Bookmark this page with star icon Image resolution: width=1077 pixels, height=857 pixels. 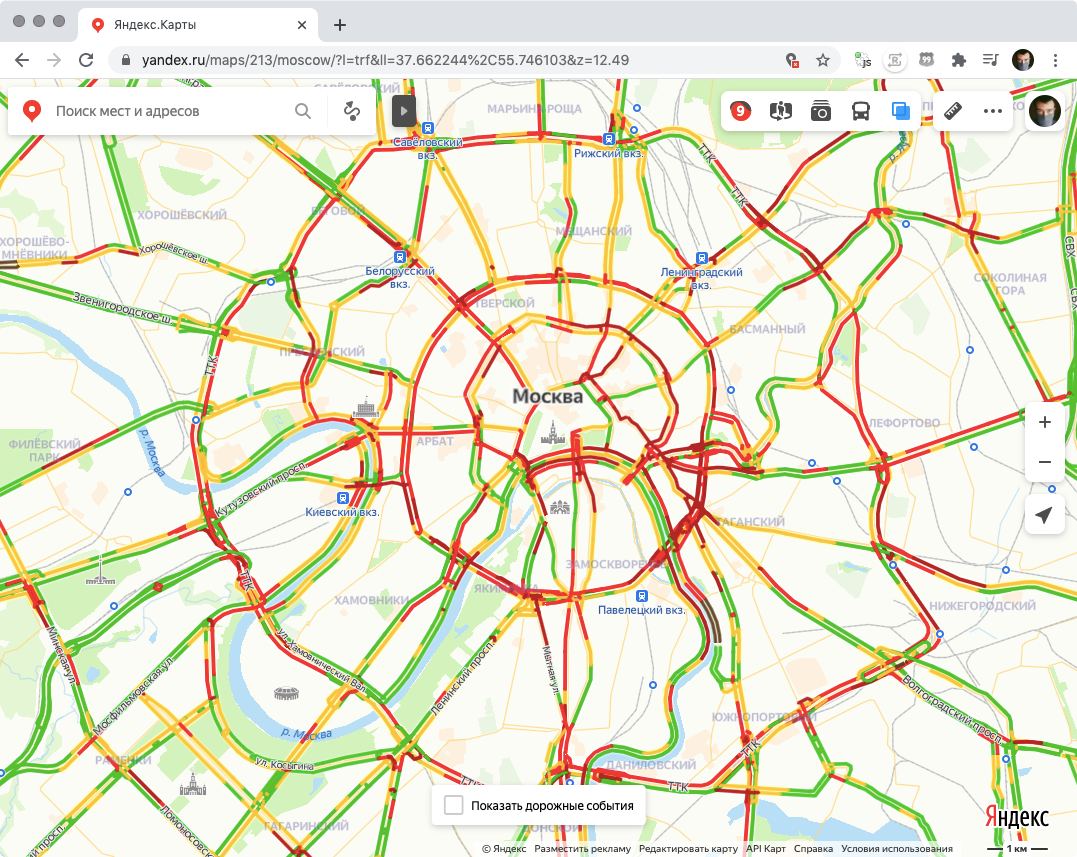[823, 60]
